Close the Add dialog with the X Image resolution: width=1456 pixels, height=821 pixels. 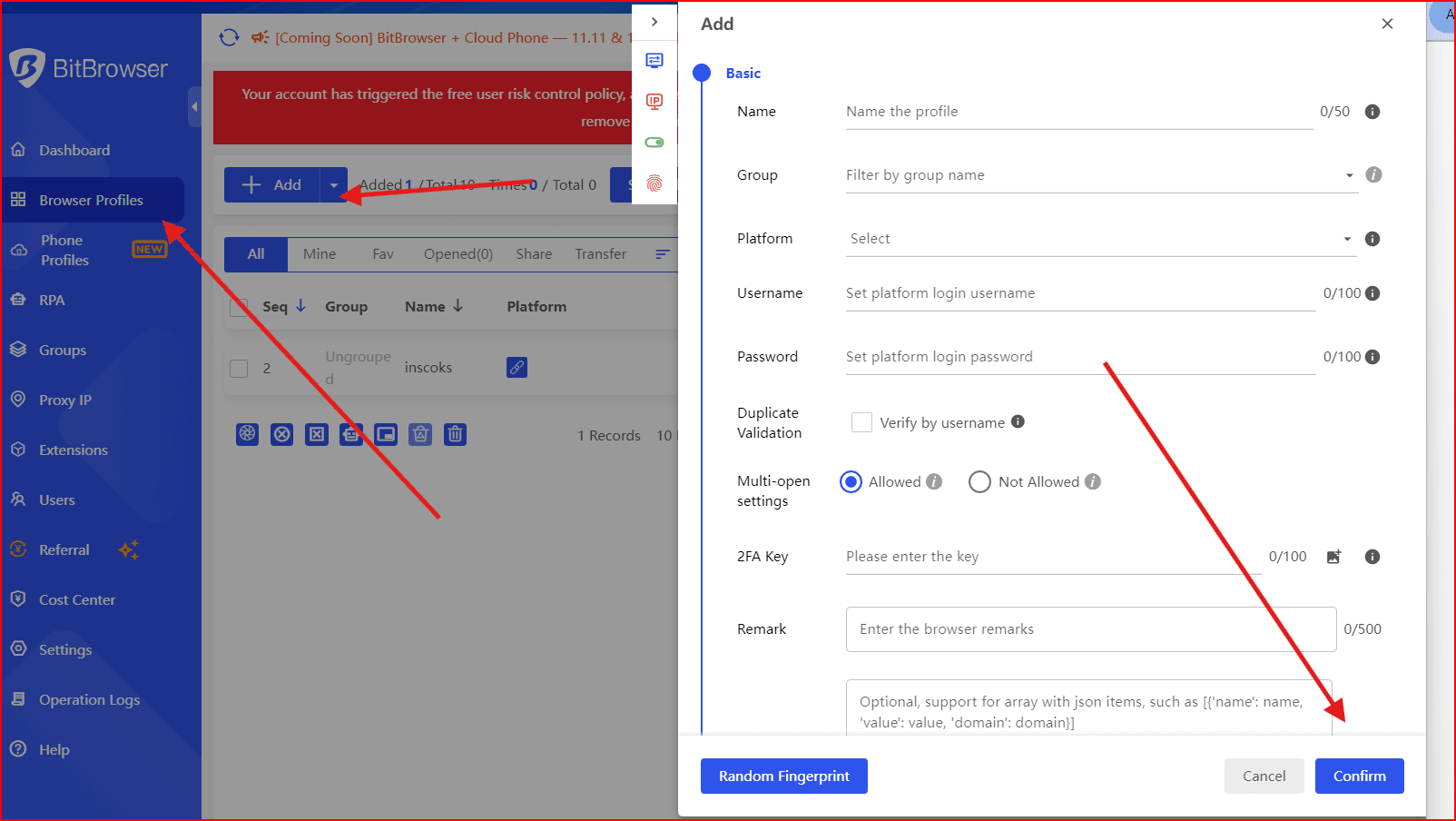point(1387,24)
